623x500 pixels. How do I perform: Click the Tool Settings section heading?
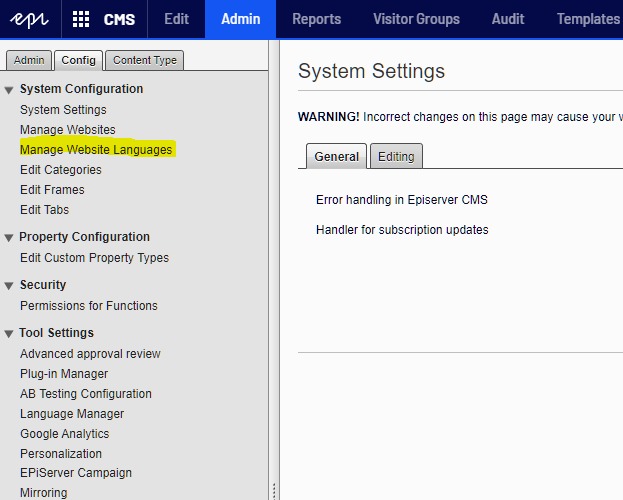(56, 333)
